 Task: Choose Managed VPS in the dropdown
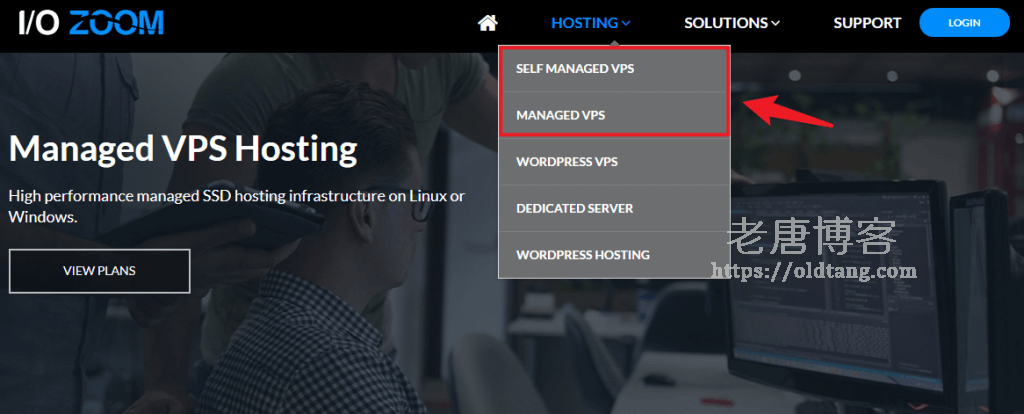point(560,115)
